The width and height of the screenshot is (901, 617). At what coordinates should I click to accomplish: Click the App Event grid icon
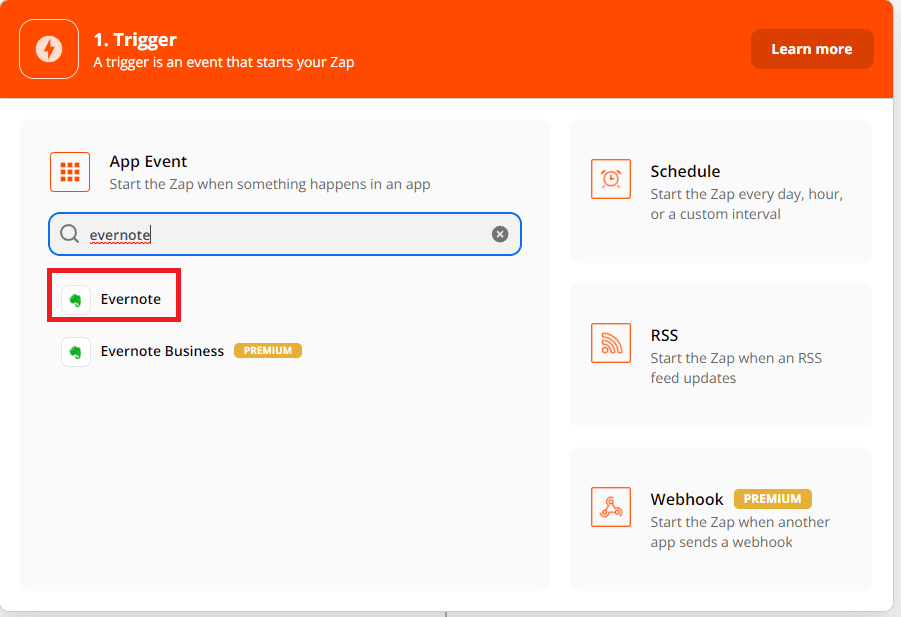coord(70,172)
